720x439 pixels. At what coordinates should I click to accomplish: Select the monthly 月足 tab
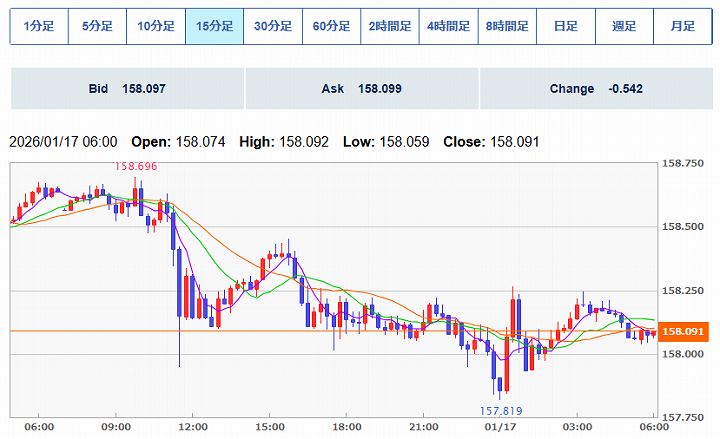pos(682,27)
